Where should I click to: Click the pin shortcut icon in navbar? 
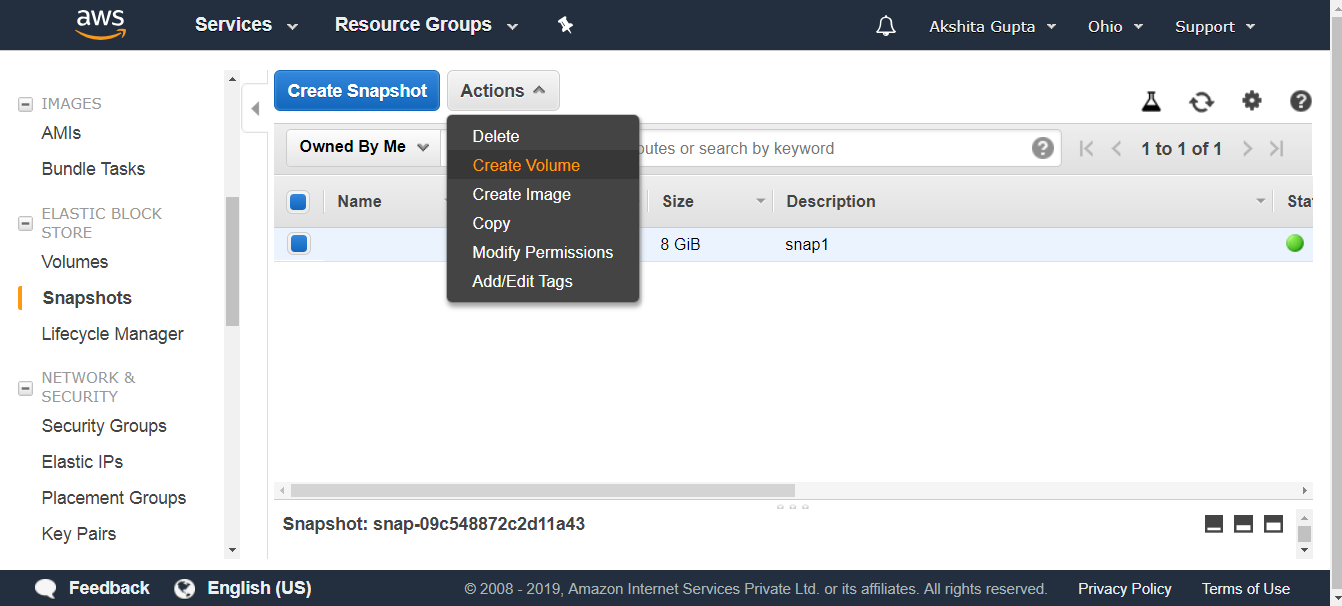tap(565, 25)
